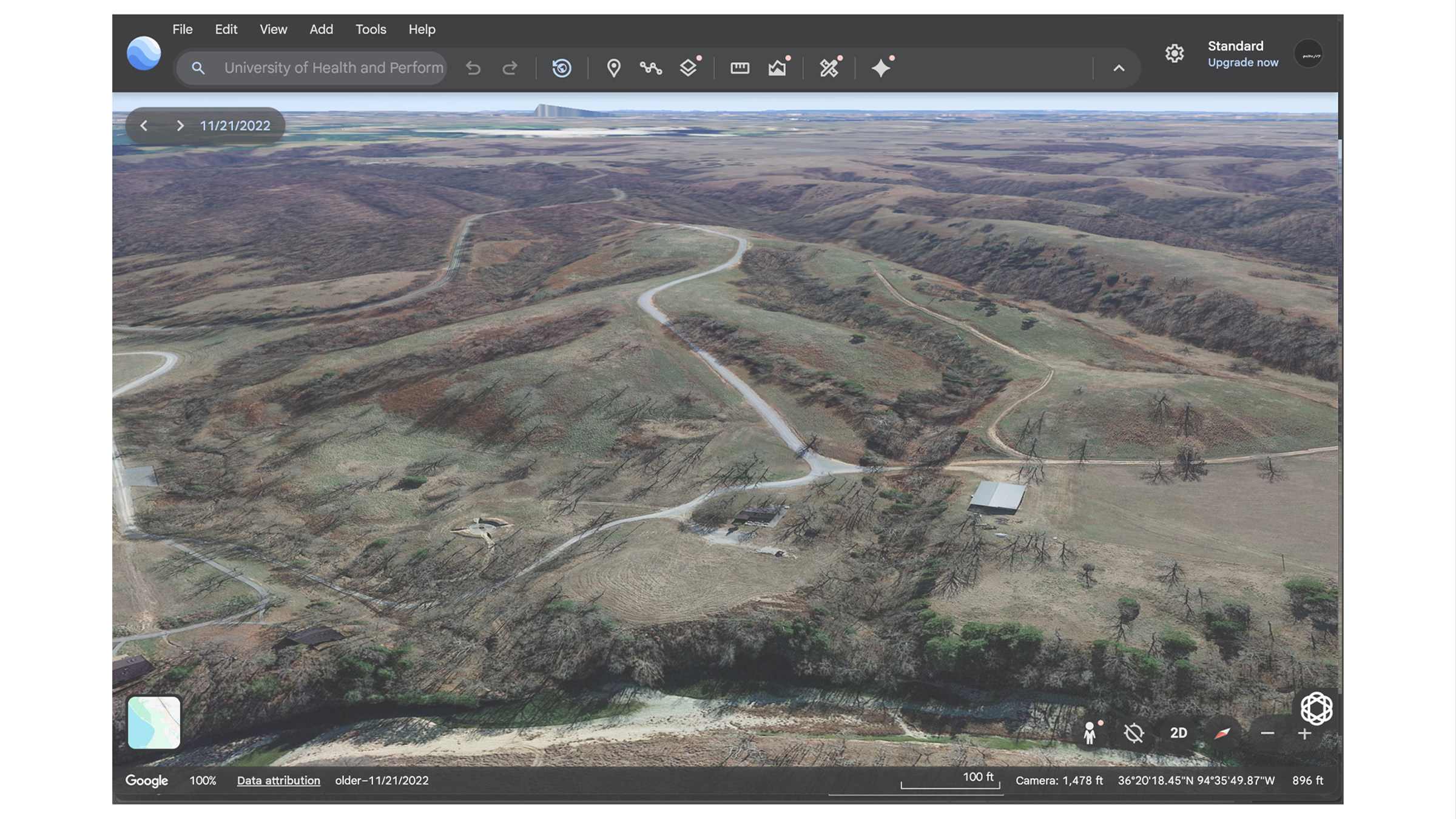Select the ruler measure tool
The image size is (1456, 819).
click(740, 67)
